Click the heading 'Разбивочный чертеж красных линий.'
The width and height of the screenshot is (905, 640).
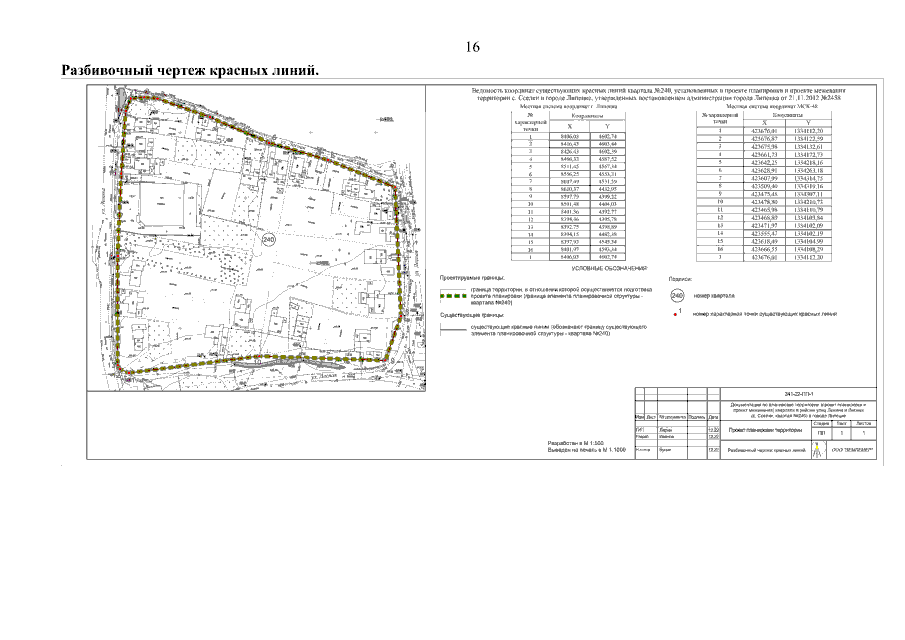click(x=190, y=71)
